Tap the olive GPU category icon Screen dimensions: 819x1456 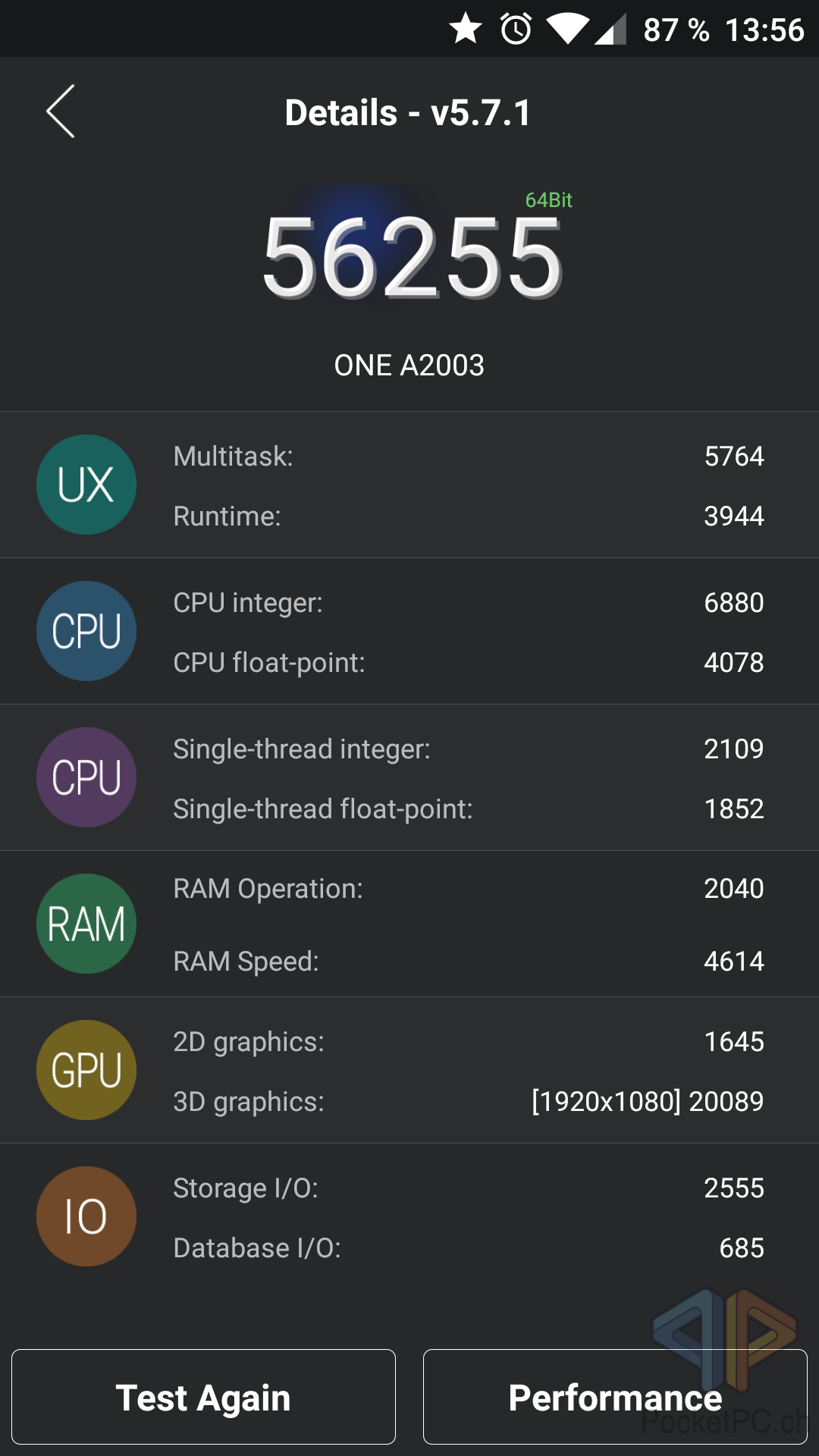pos(86,1070)
